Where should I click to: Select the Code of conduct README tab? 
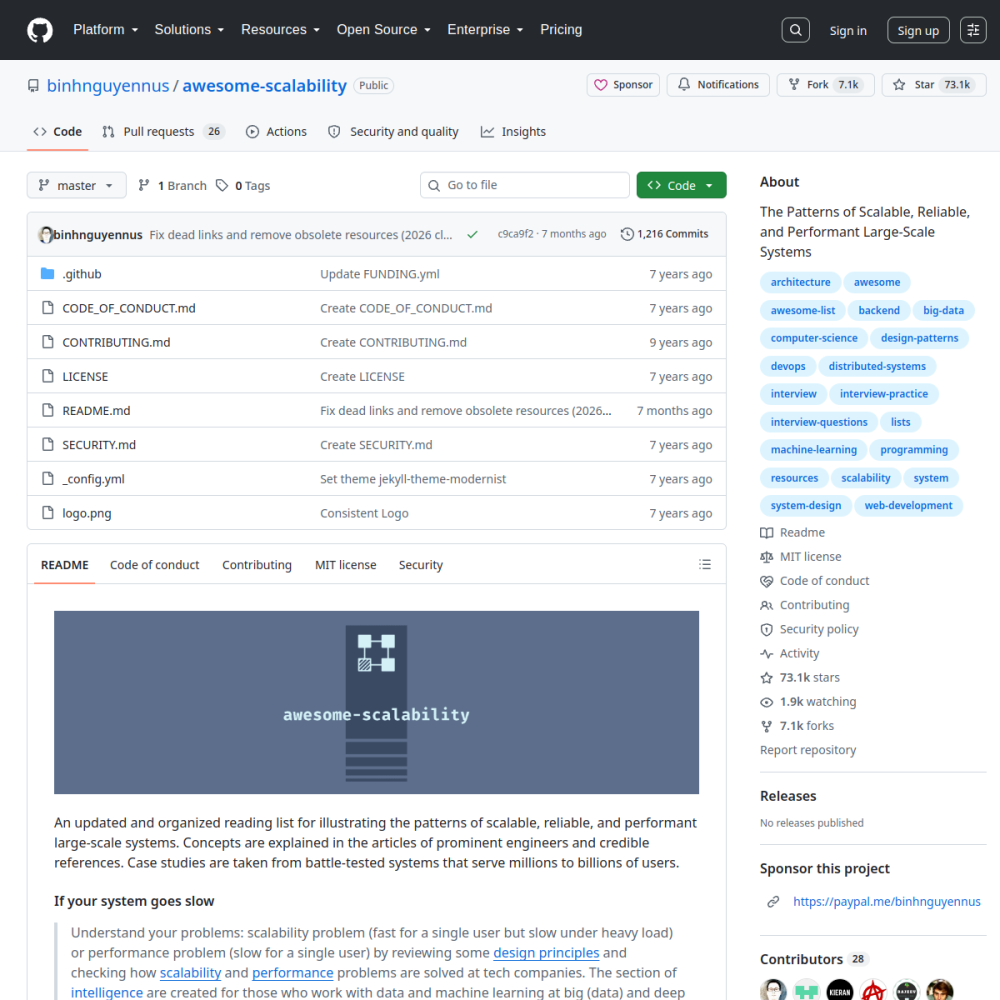[154, 565]
